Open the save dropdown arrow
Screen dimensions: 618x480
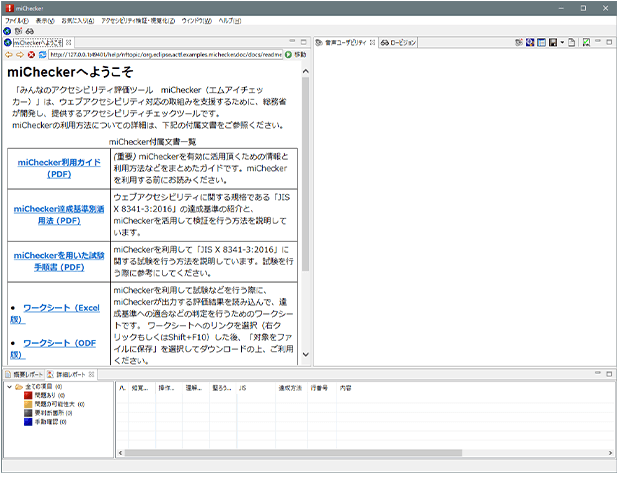click(562, 42)
